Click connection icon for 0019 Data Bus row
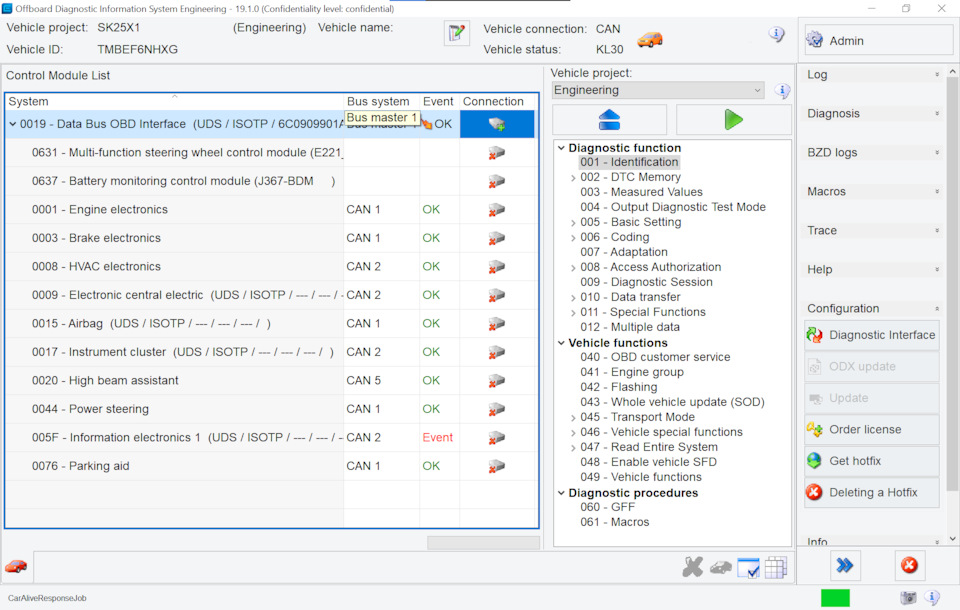The image size is (960, 610). [x=497, y=124]
